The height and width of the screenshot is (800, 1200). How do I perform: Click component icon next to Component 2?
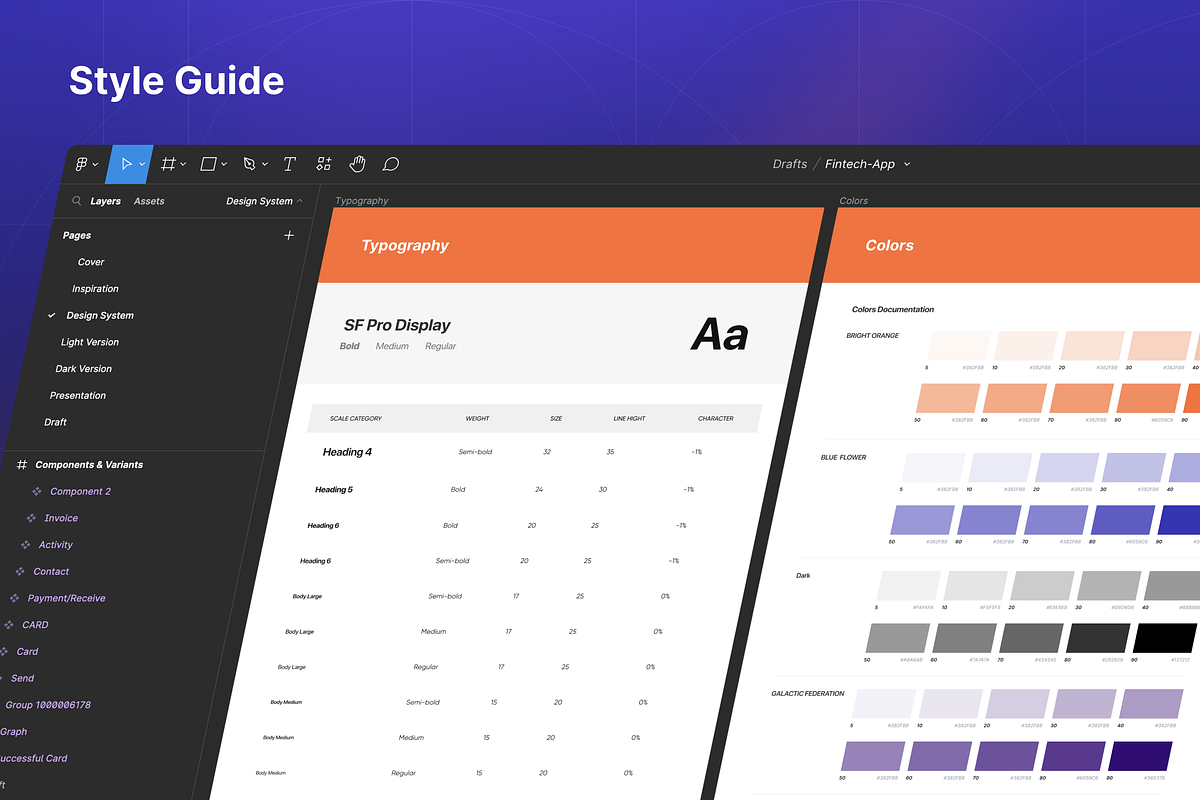(37, 492)
